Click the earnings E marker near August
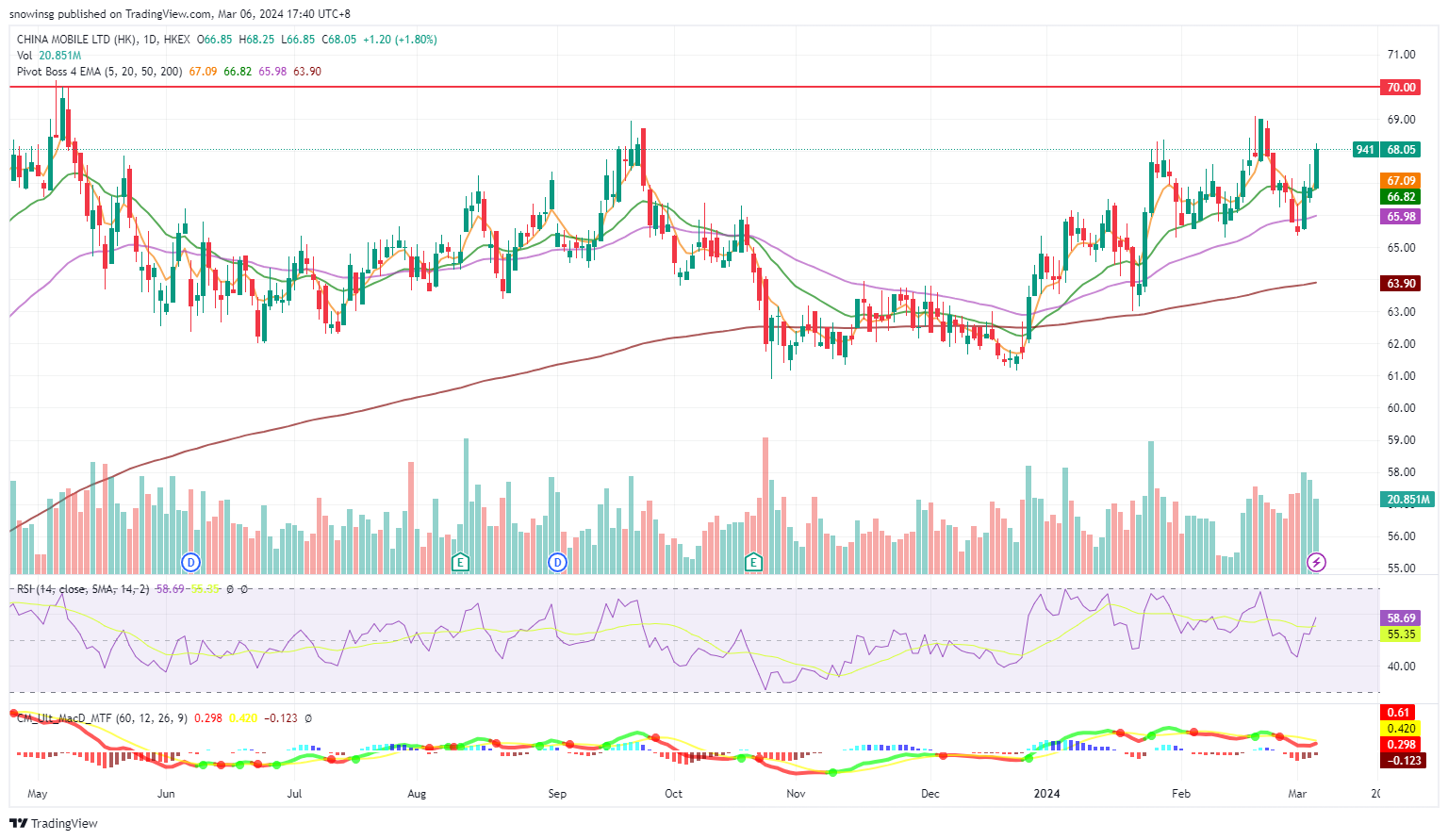1448x840 pixels. point(460,563)
